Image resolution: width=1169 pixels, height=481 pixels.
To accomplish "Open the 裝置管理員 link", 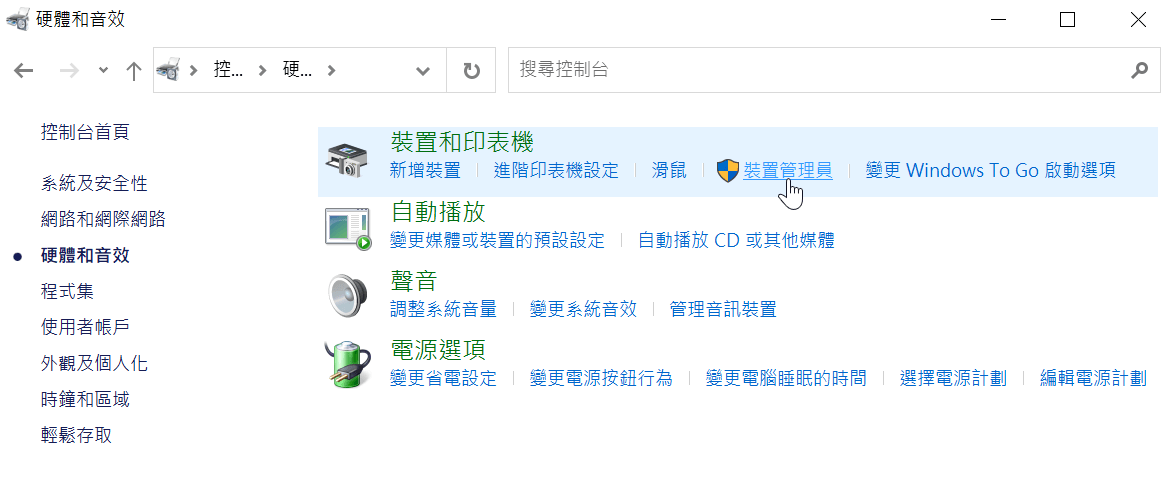I will pos(787,170).
